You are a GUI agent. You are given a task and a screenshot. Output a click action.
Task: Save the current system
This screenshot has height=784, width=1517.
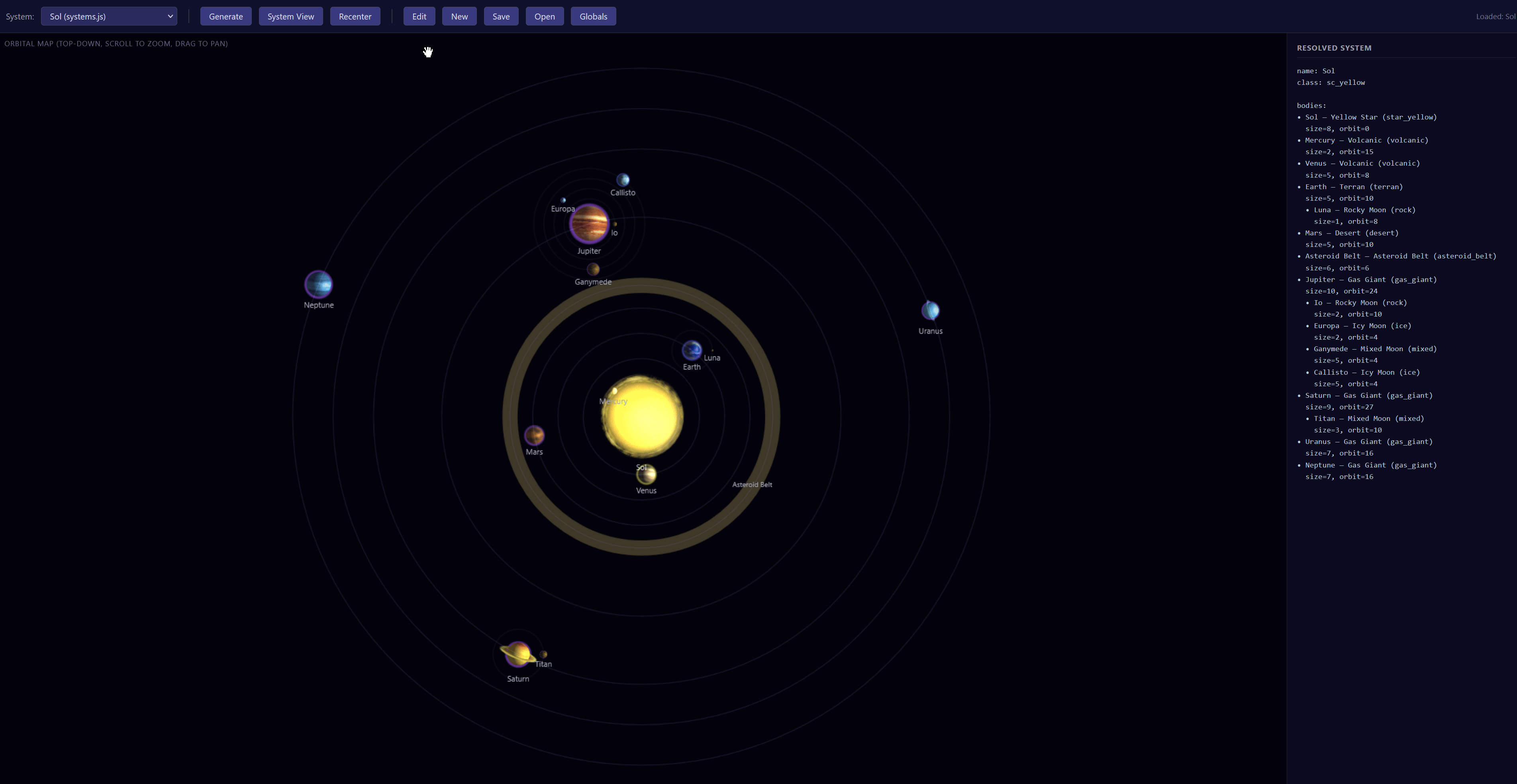pos(501,16)
